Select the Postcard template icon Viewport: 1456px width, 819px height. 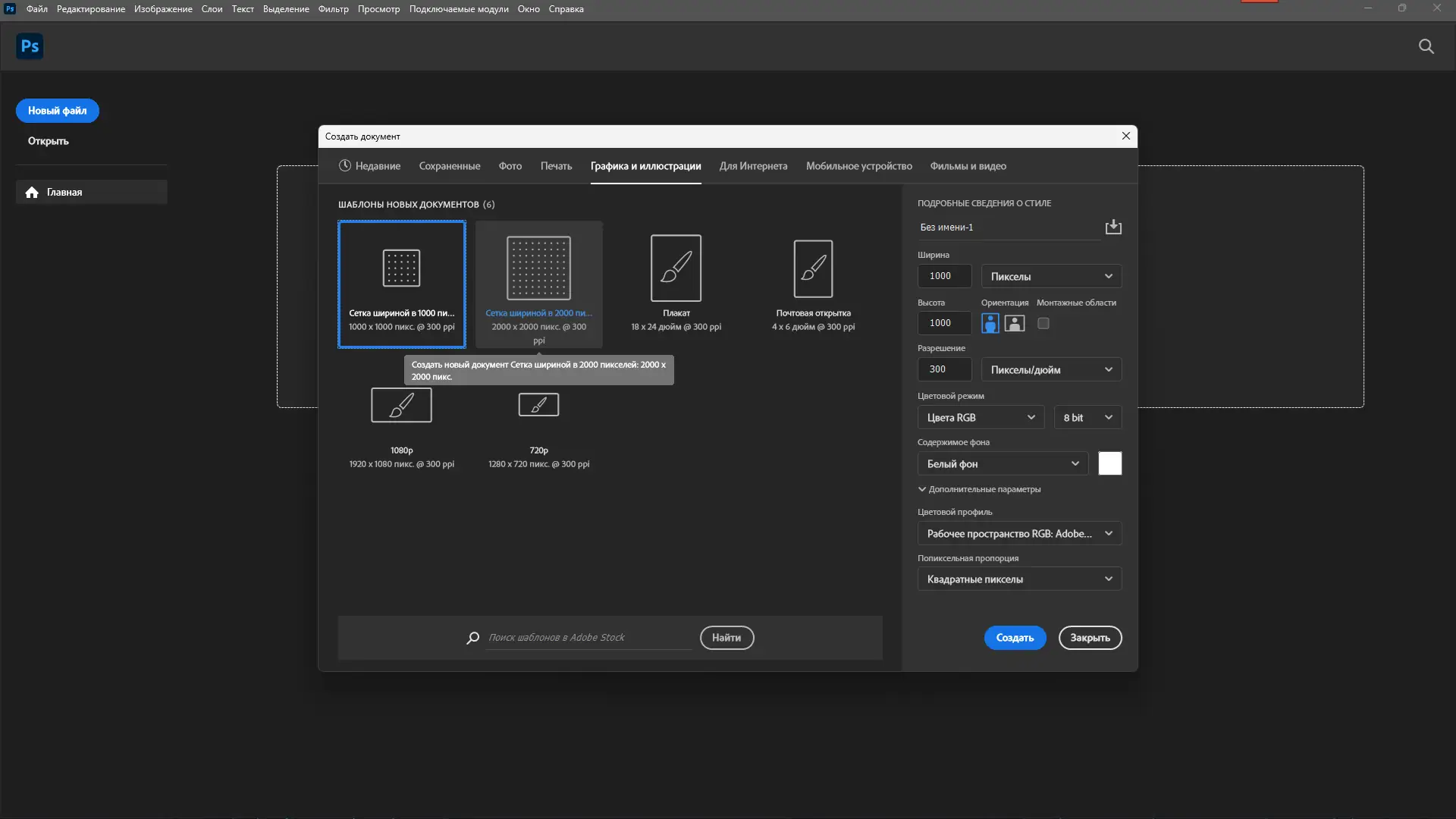(813, 268)
